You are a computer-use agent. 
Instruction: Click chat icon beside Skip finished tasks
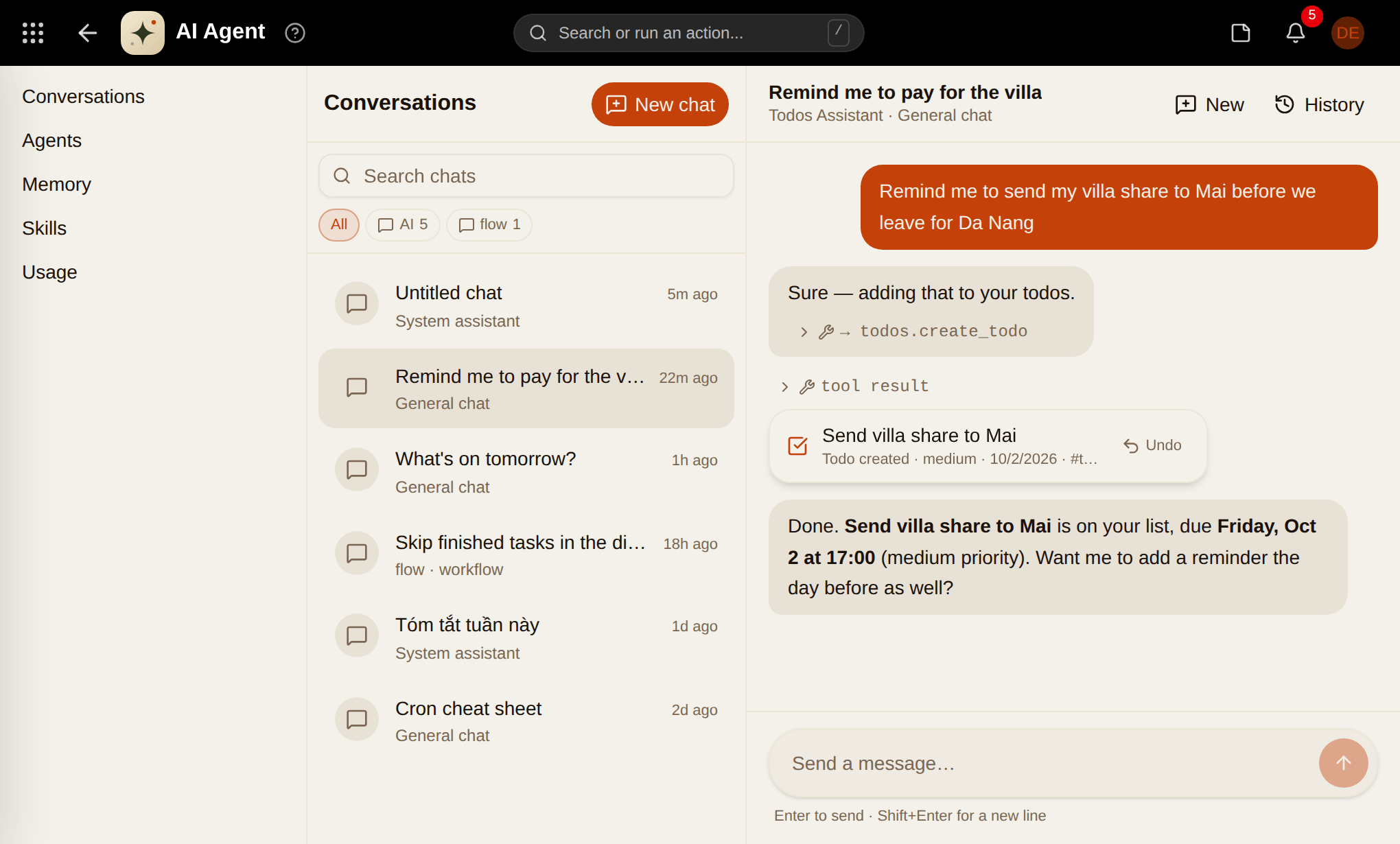[x=357, y=553]
